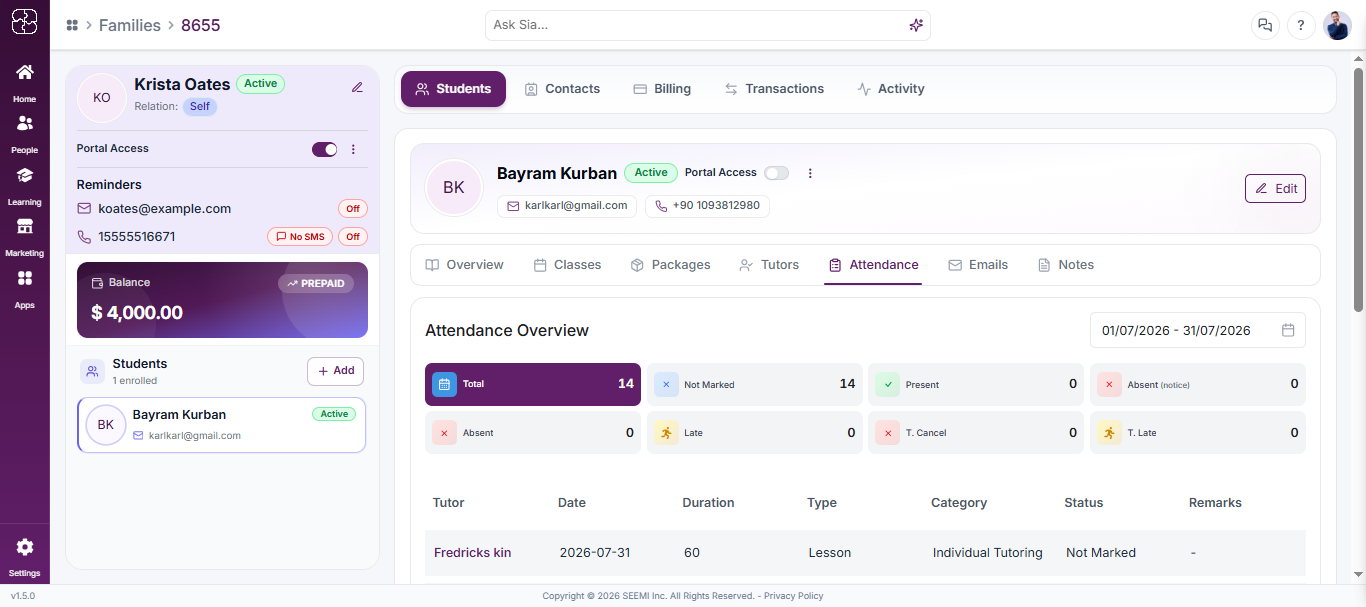Toggle the email reminder Off badge

coord(353,209)
